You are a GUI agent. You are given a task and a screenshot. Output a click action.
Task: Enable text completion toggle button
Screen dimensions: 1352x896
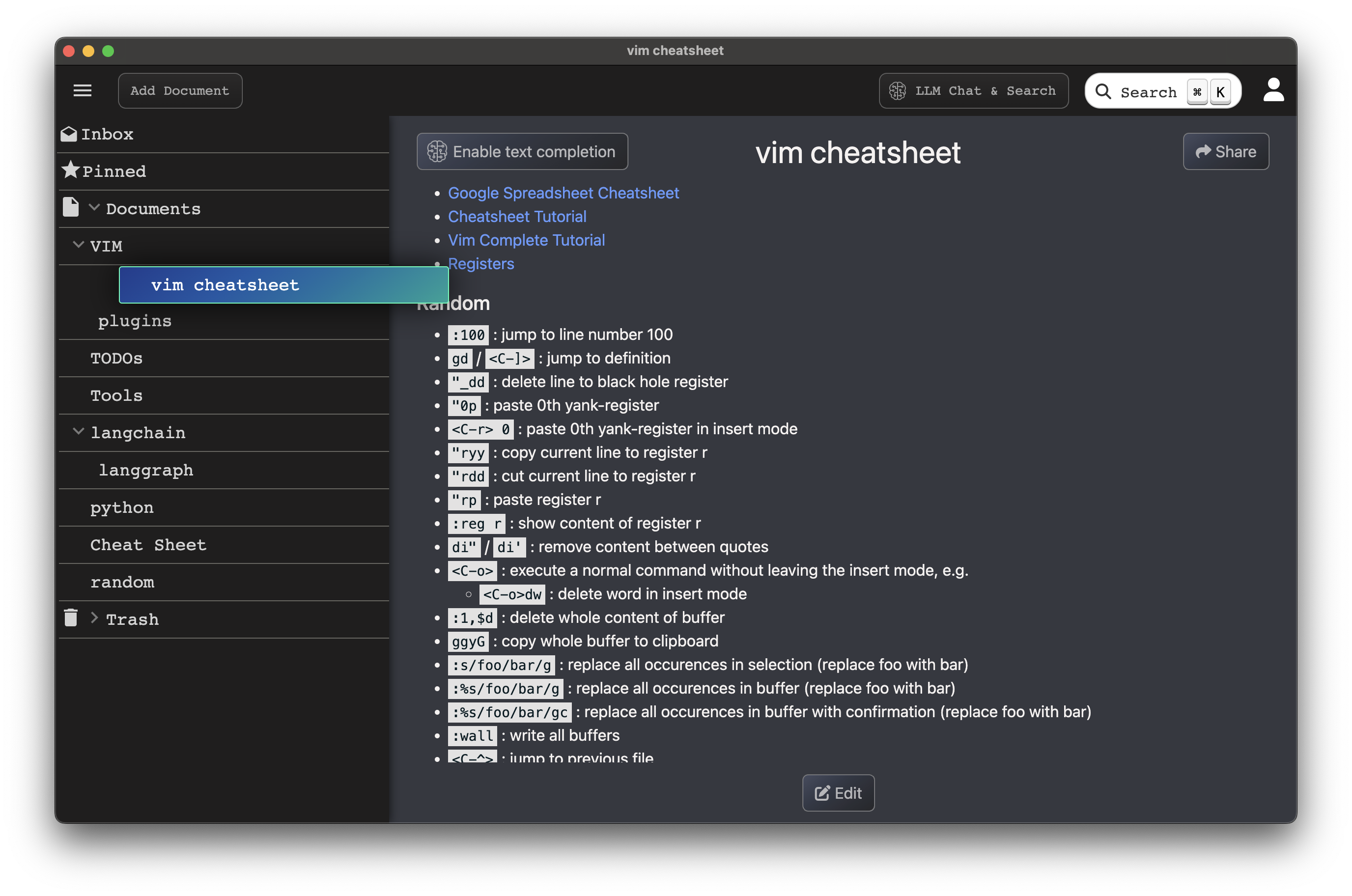522,151
